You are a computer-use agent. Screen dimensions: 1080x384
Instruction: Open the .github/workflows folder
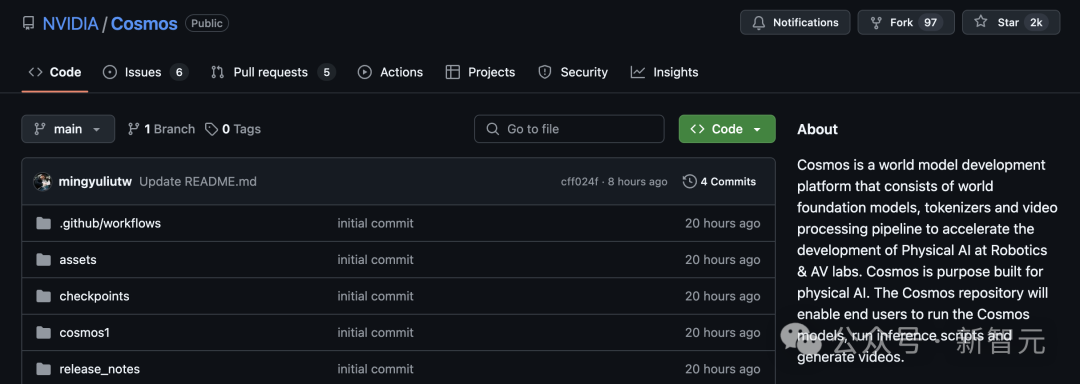(110, 223)
